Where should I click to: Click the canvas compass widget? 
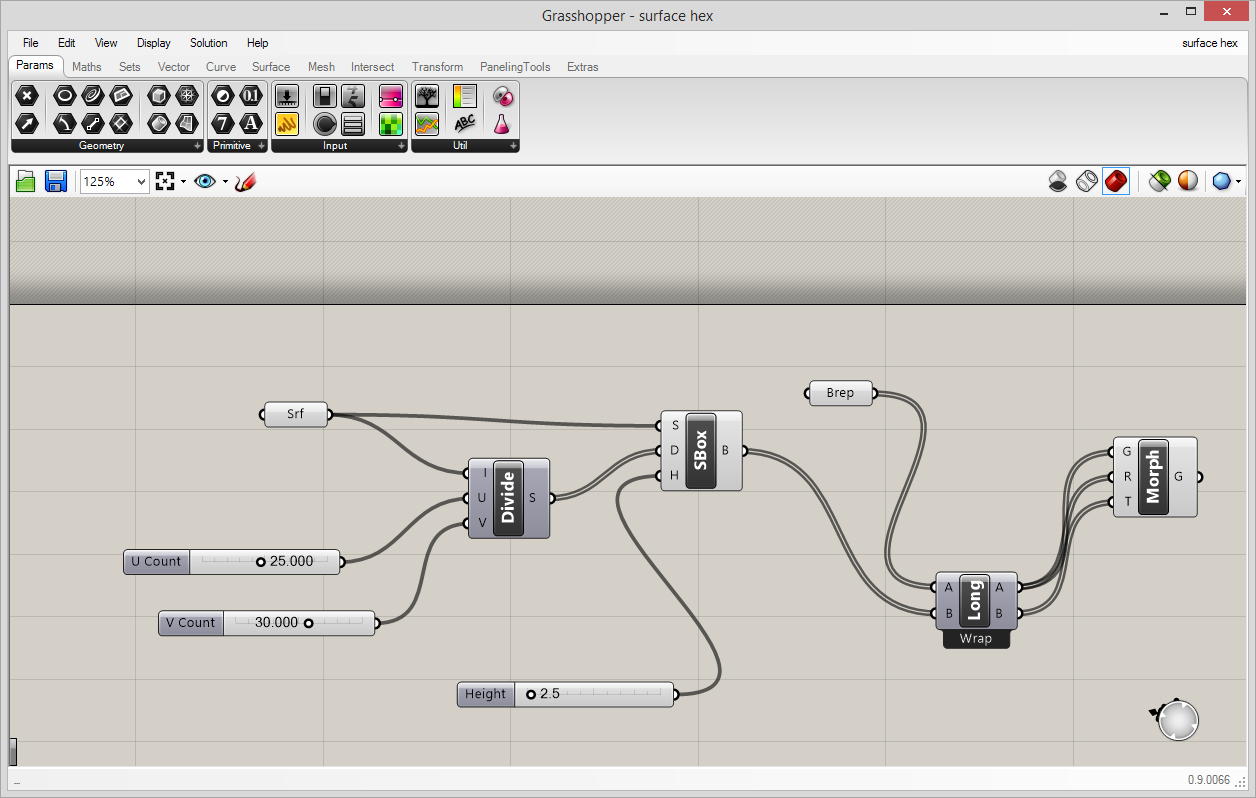point(1178,720)
